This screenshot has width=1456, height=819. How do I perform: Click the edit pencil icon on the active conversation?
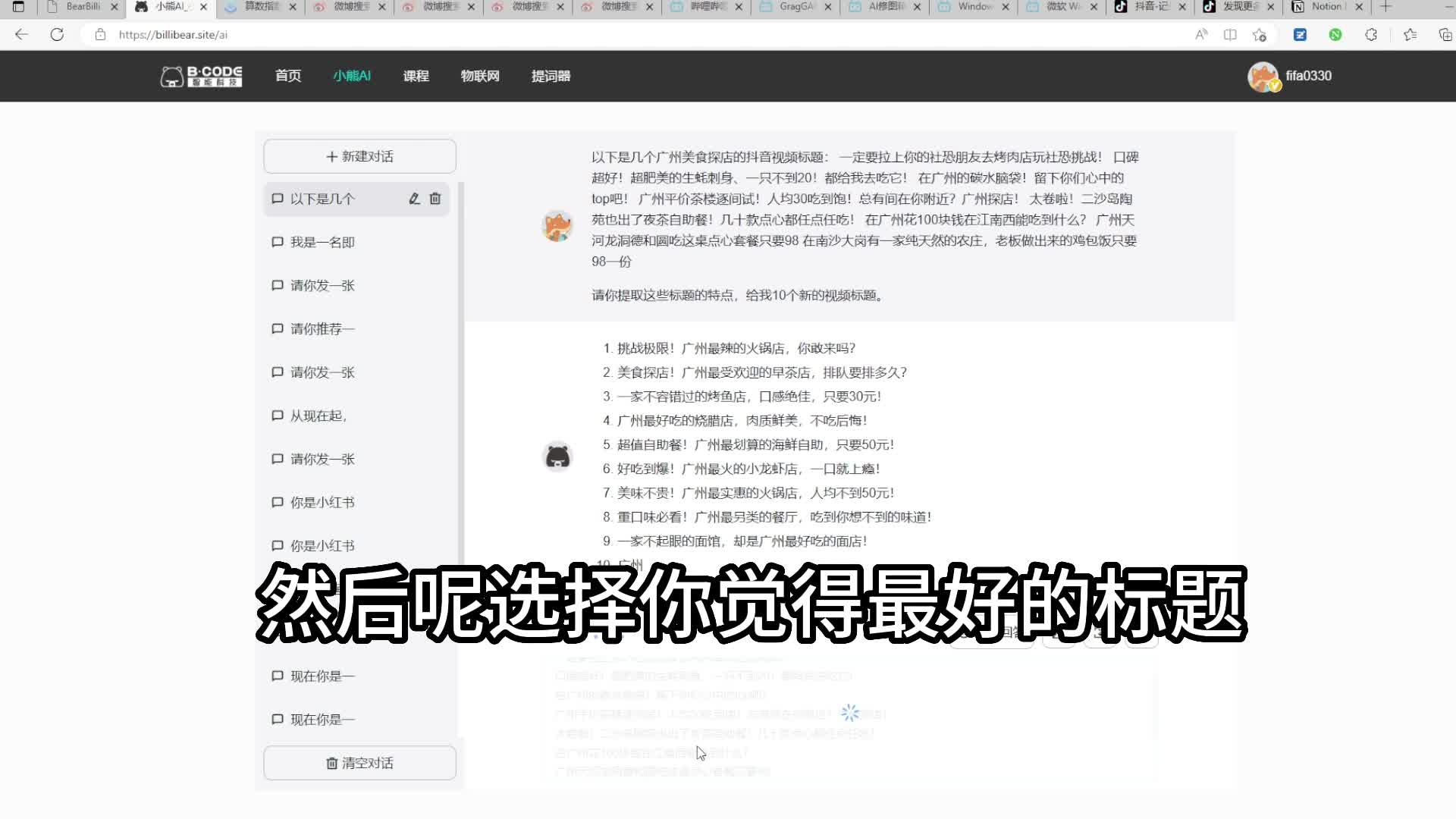tap(414, 199)
